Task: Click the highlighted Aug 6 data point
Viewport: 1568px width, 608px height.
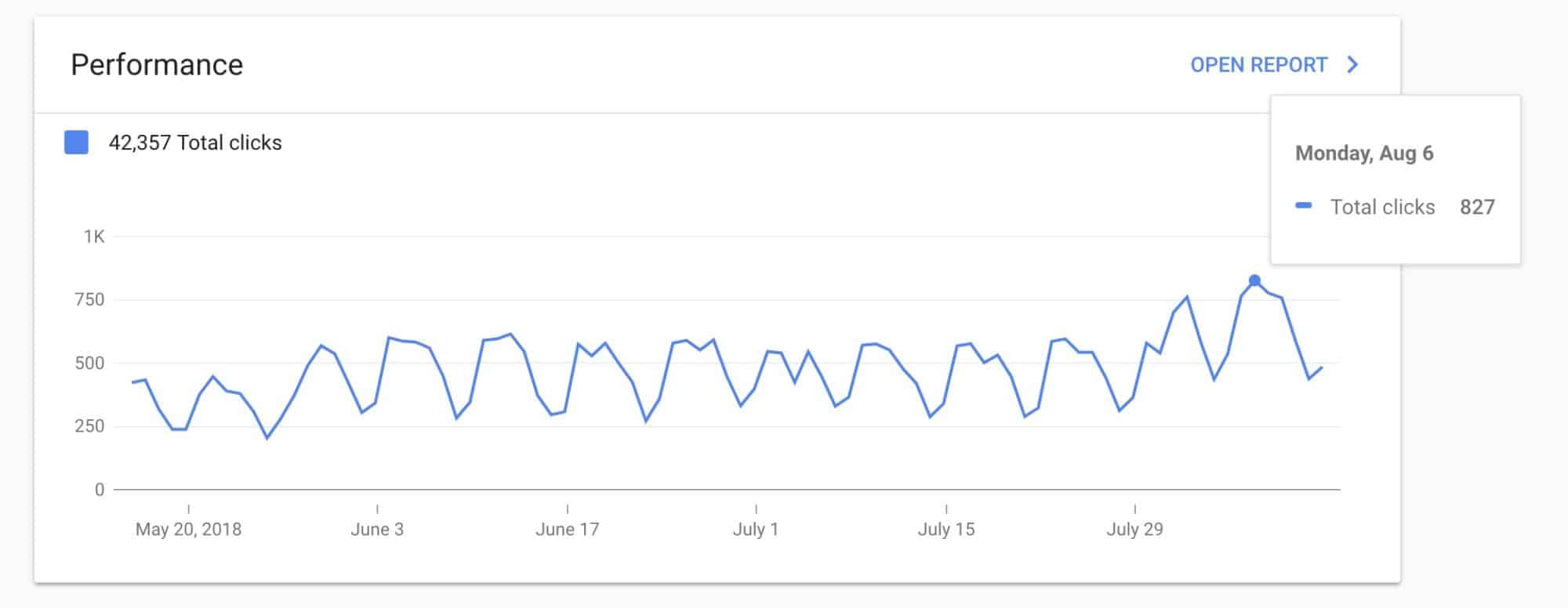Action: pos(1254,280)
